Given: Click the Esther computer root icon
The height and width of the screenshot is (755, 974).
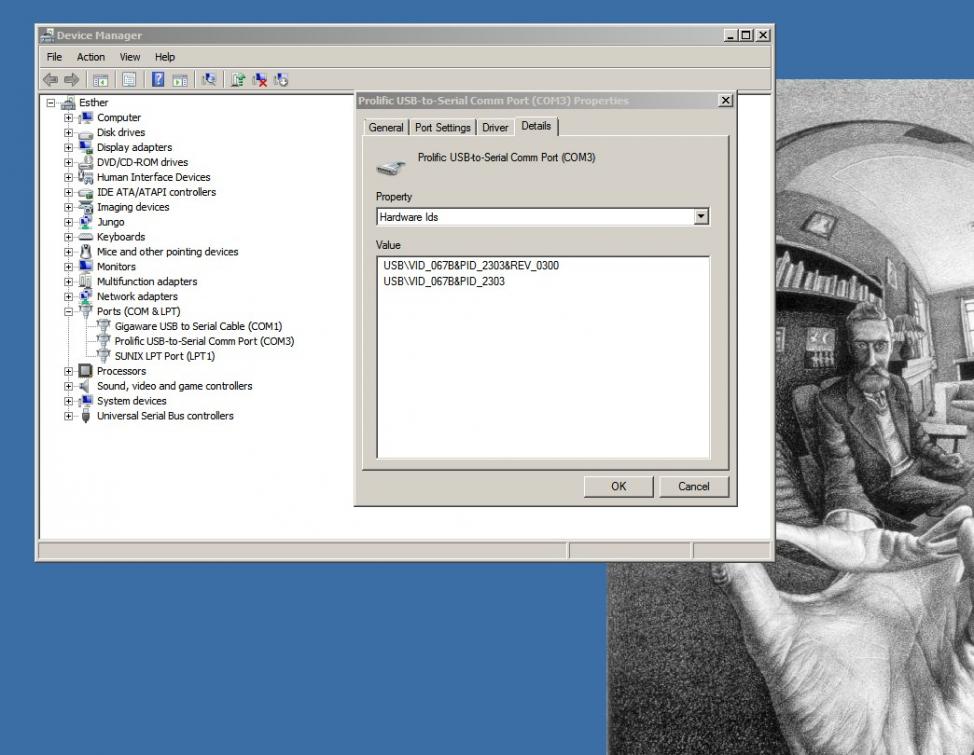Looking at the screenshot, I should [x=68, y=103].
